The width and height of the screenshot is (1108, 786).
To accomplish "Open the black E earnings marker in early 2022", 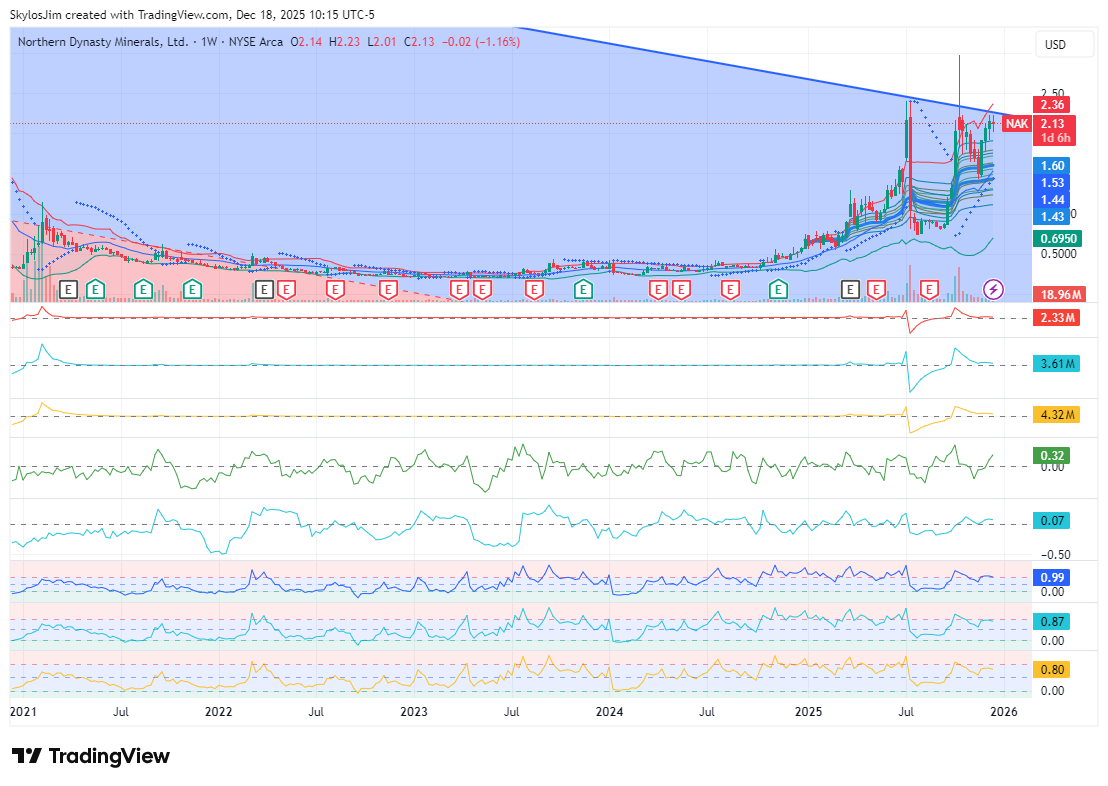I will (264, 289).
